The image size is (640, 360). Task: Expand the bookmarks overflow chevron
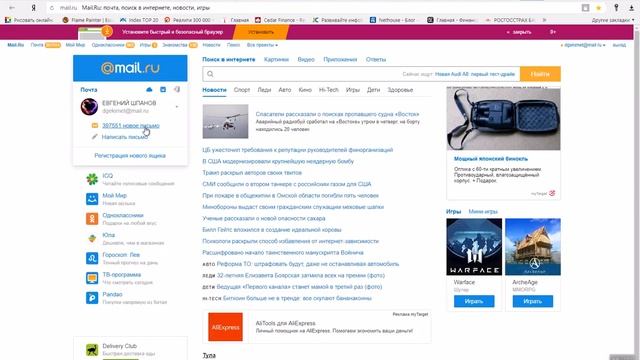[544, 20]
